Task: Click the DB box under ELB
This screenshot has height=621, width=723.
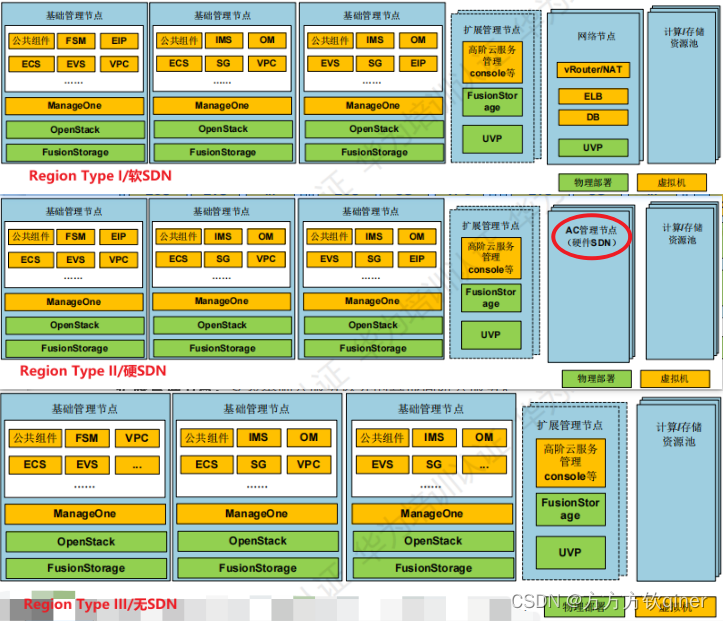Action: click(x=593, y=118)
